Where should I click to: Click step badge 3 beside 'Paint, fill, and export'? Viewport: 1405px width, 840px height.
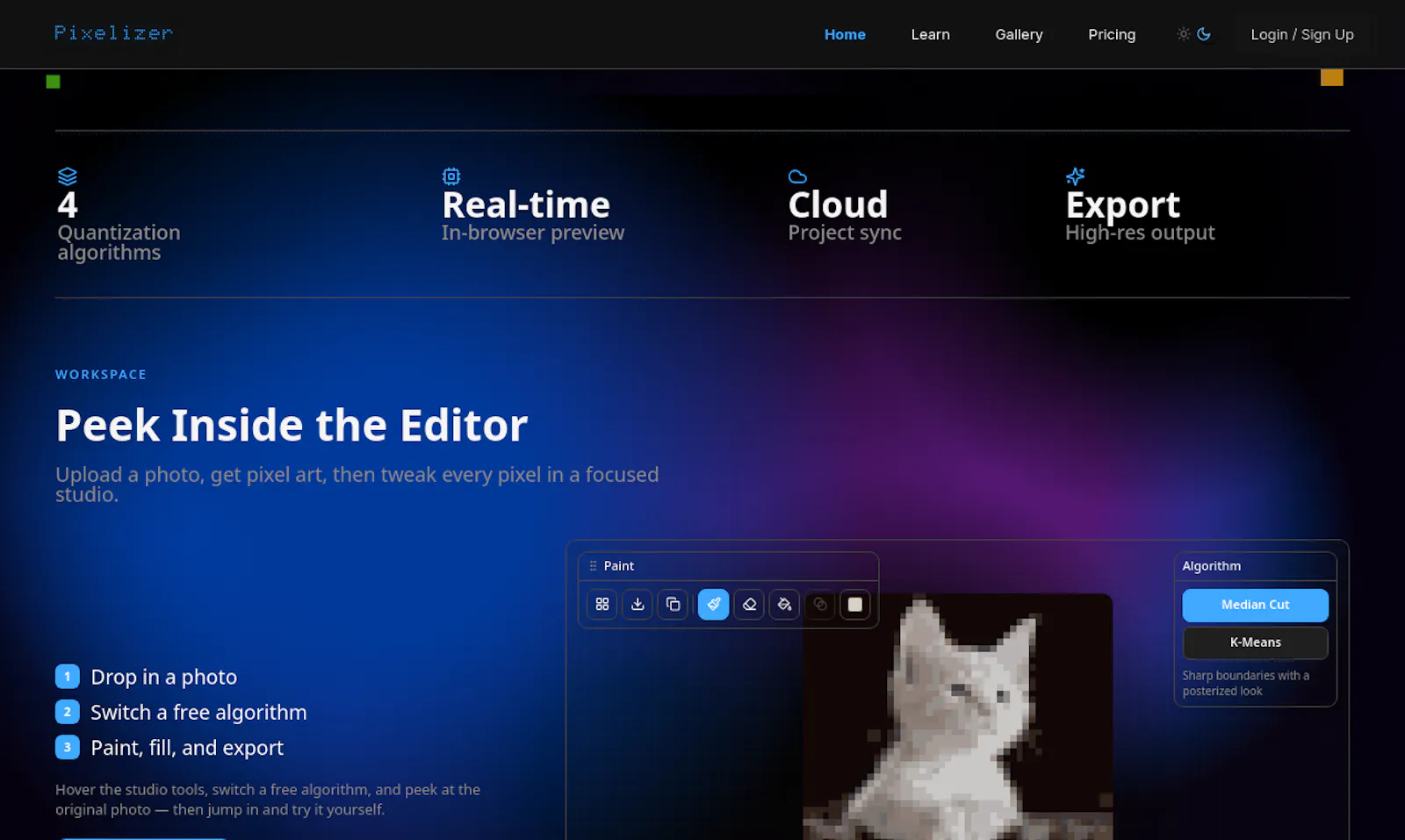[68, 747]
